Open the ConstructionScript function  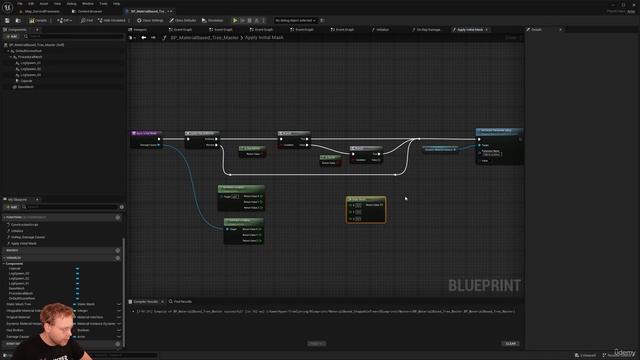coord(24,225)
